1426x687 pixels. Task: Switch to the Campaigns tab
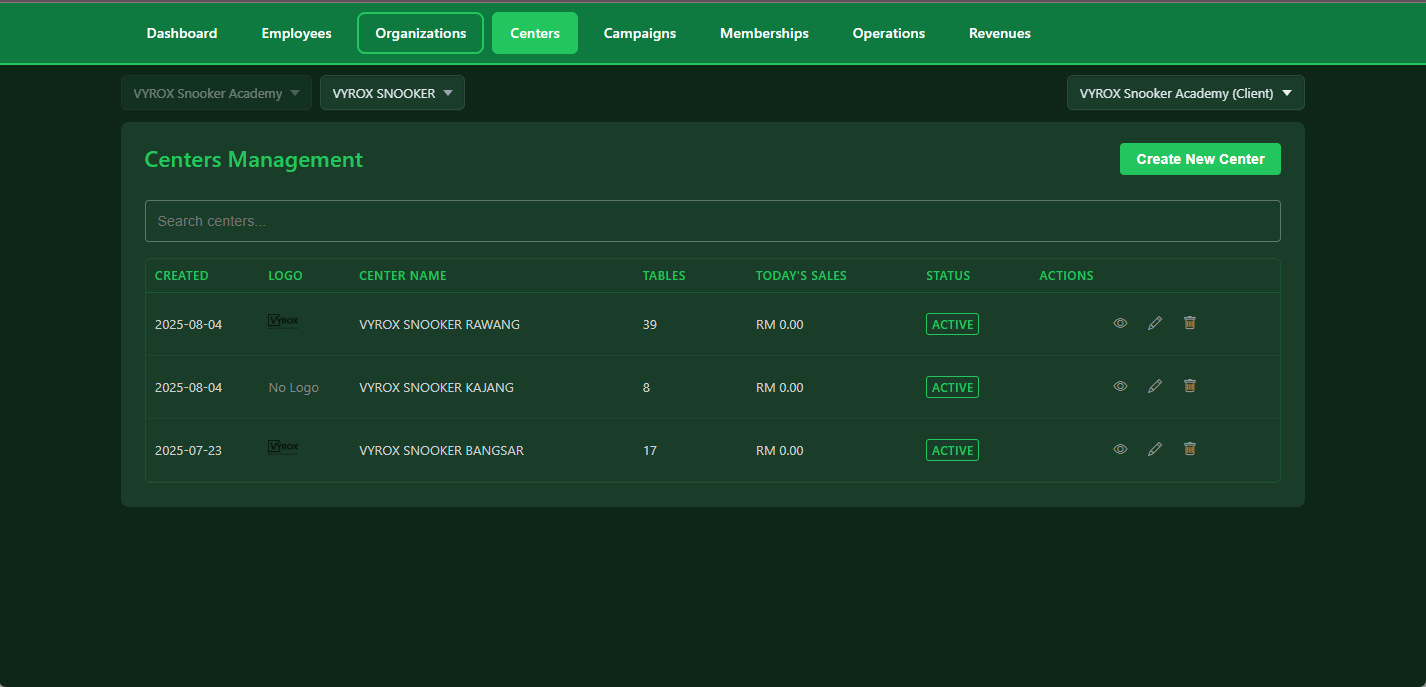coord(639,32)
